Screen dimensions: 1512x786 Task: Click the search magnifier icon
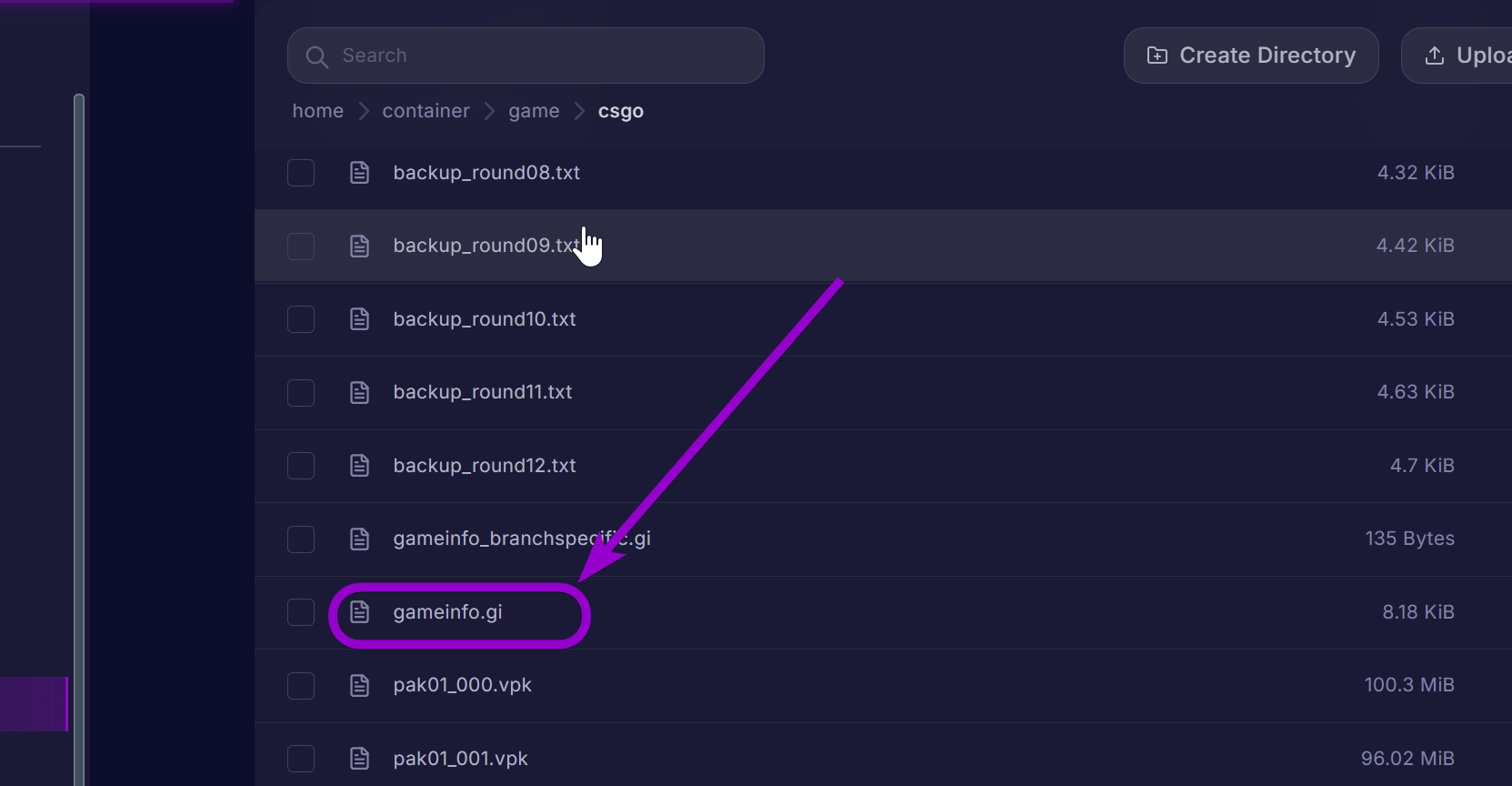point(316,56)
